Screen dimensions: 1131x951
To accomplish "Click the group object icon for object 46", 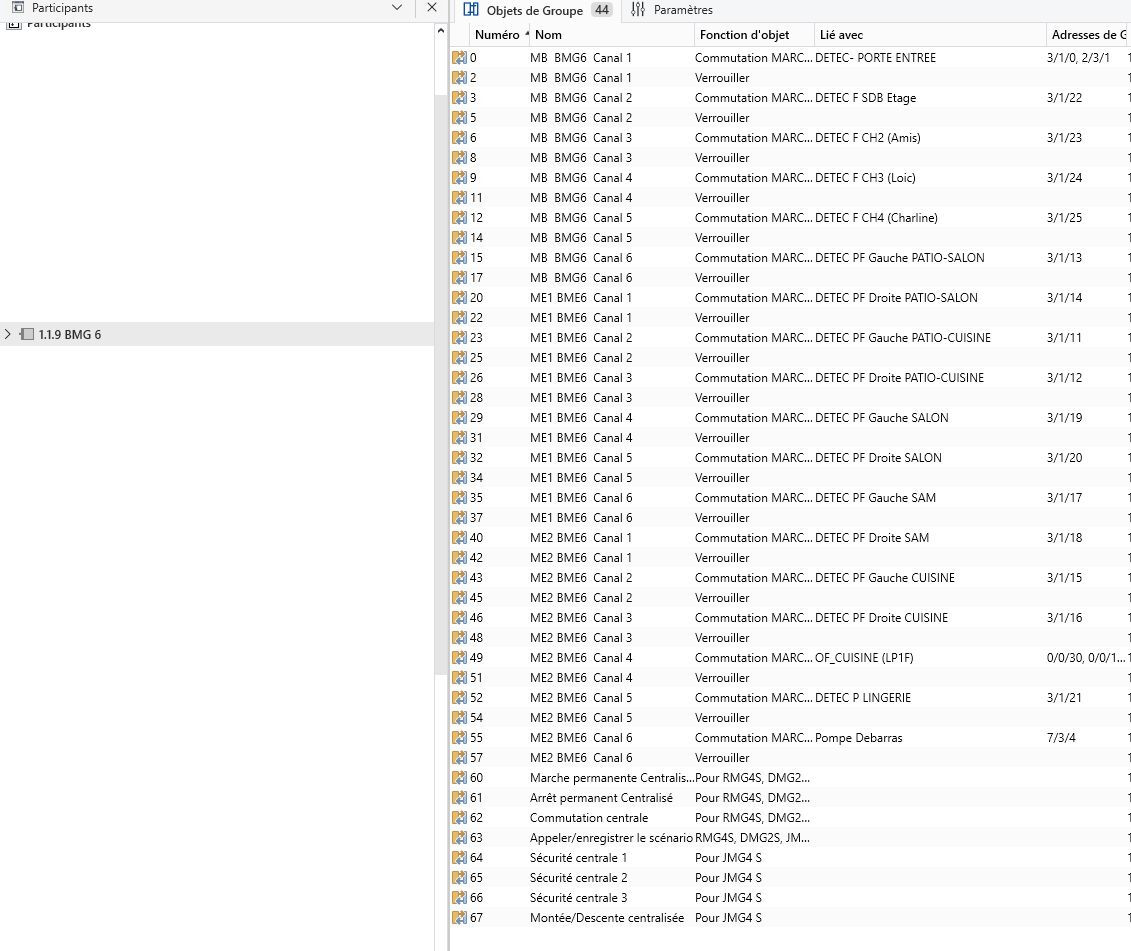I will click(459, 618).
